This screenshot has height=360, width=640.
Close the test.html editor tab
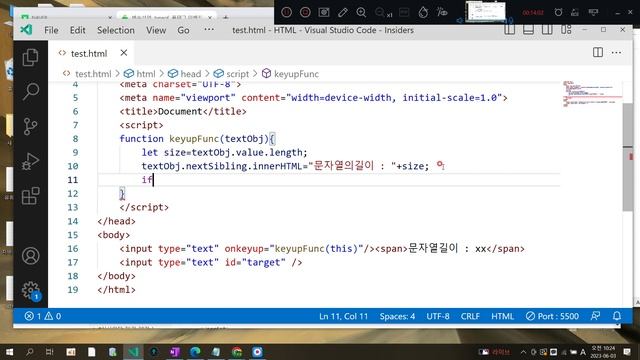(x=124, y=53)
